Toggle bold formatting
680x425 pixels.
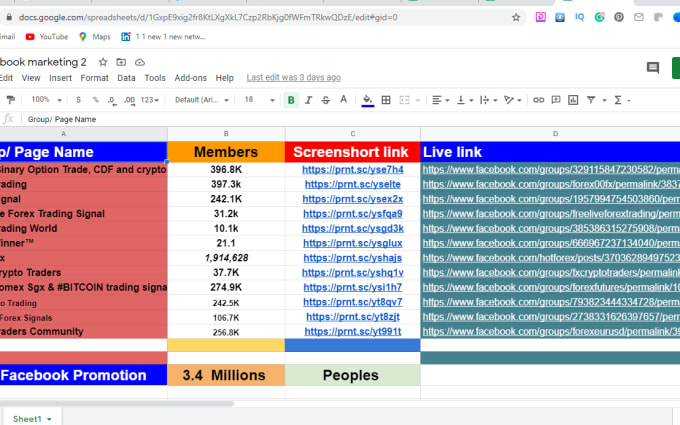click(x=291, y=100)
